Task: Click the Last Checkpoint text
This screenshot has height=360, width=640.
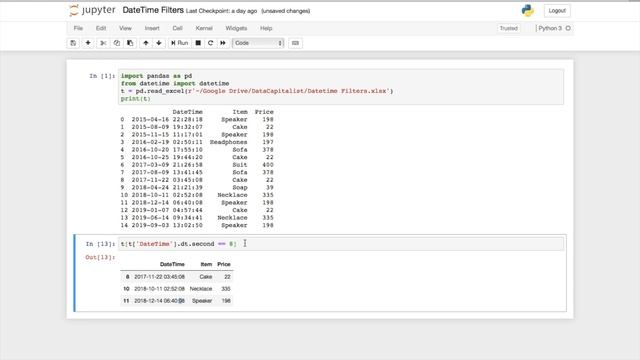Action: (x=221, y=11)
